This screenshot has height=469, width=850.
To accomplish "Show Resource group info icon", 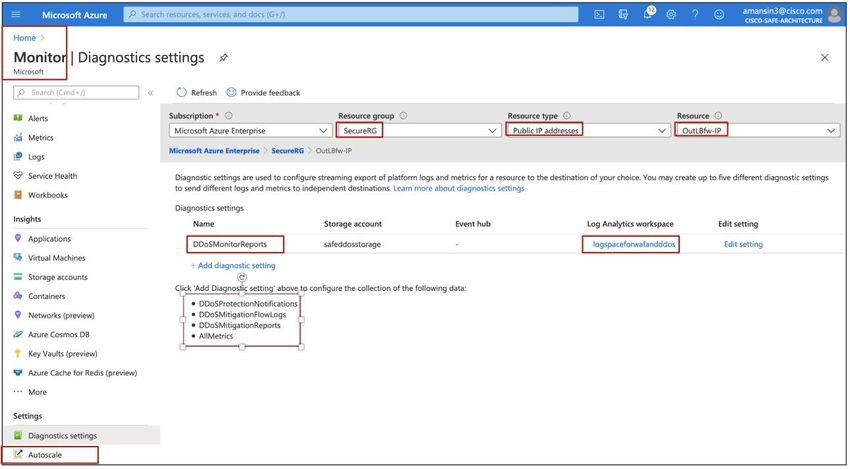I will tap(403, 115).
